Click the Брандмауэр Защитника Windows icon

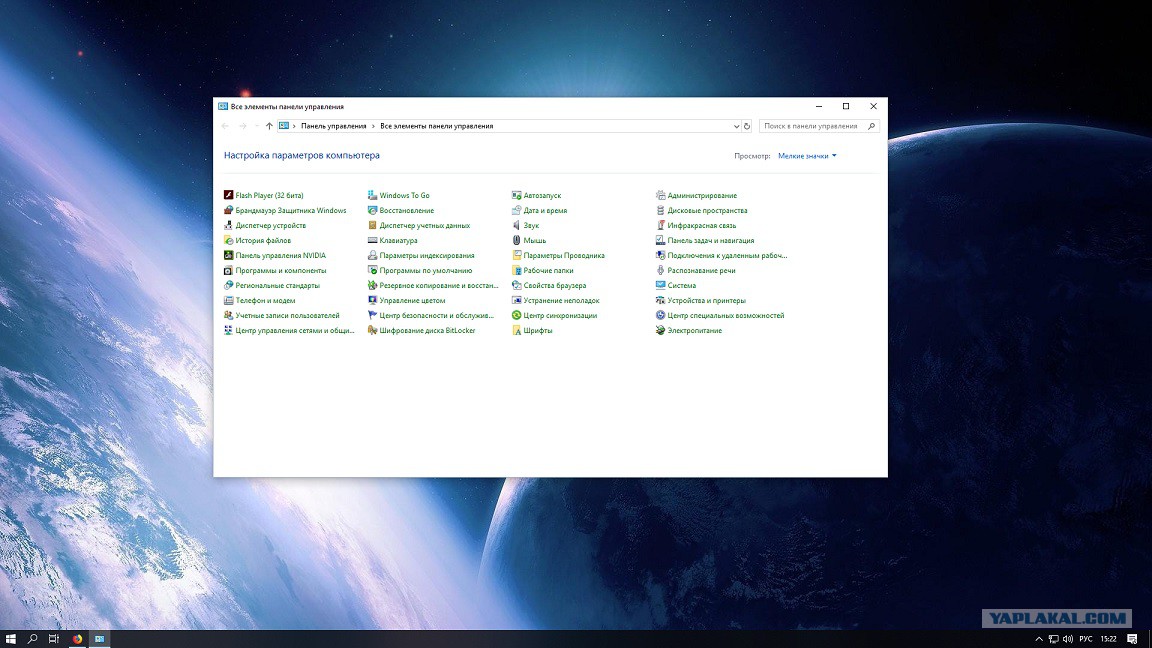coord(228,210)
